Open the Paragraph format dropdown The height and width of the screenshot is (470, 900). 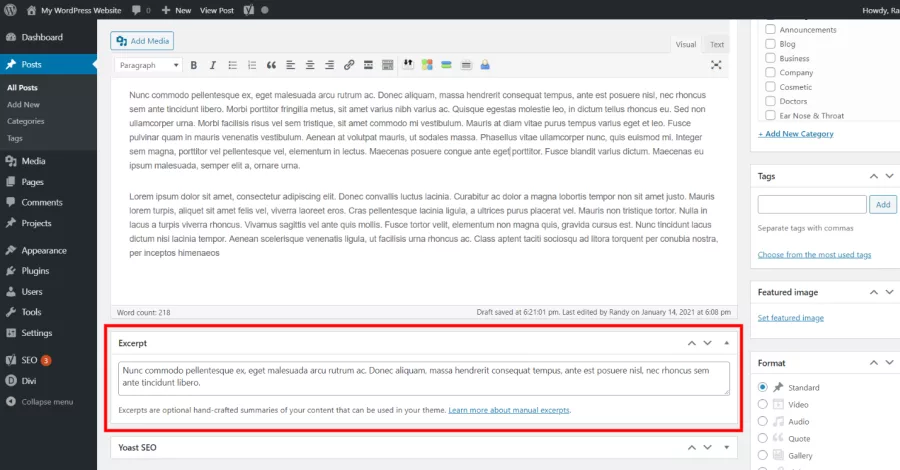tap(148, 65)
